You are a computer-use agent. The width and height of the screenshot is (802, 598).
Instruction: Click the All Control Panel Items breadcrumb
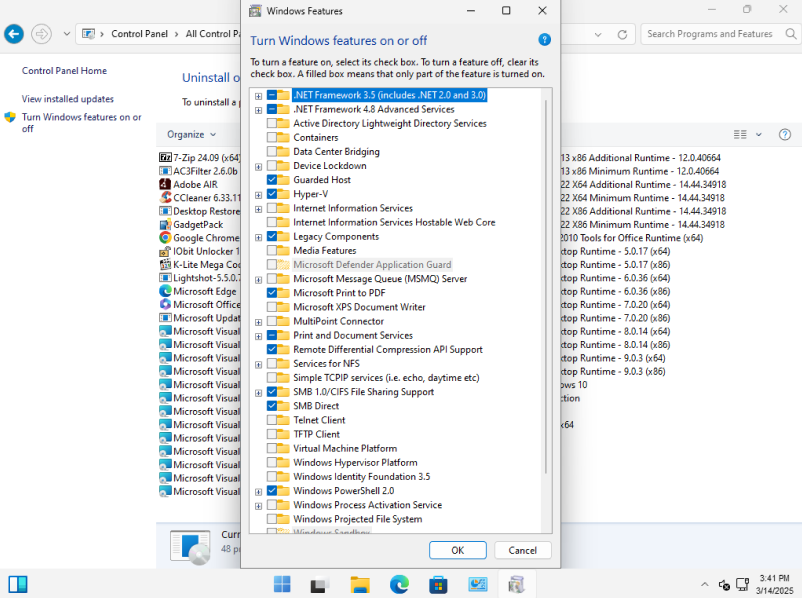pos(213,34)
